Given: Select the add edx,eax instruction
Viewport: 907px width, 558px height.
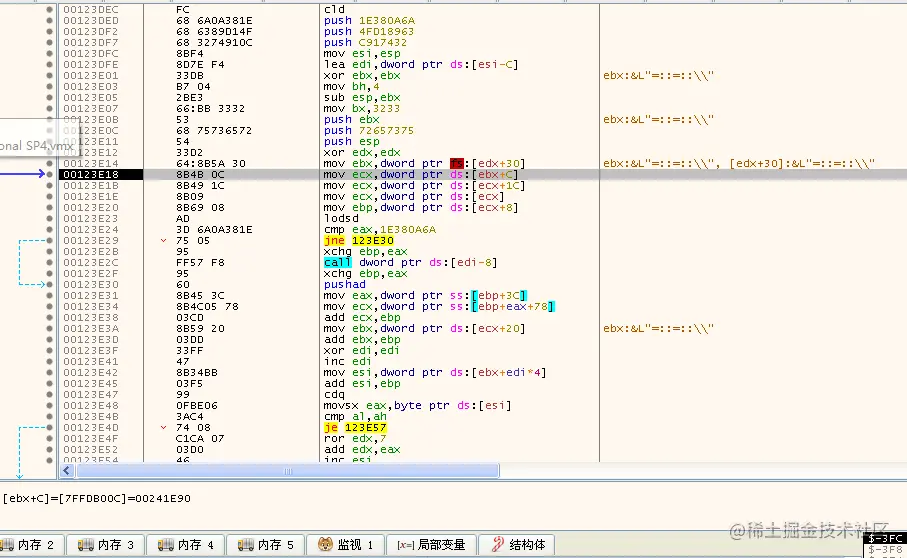Looking at the screenshot, I should (x=362, y=449).
